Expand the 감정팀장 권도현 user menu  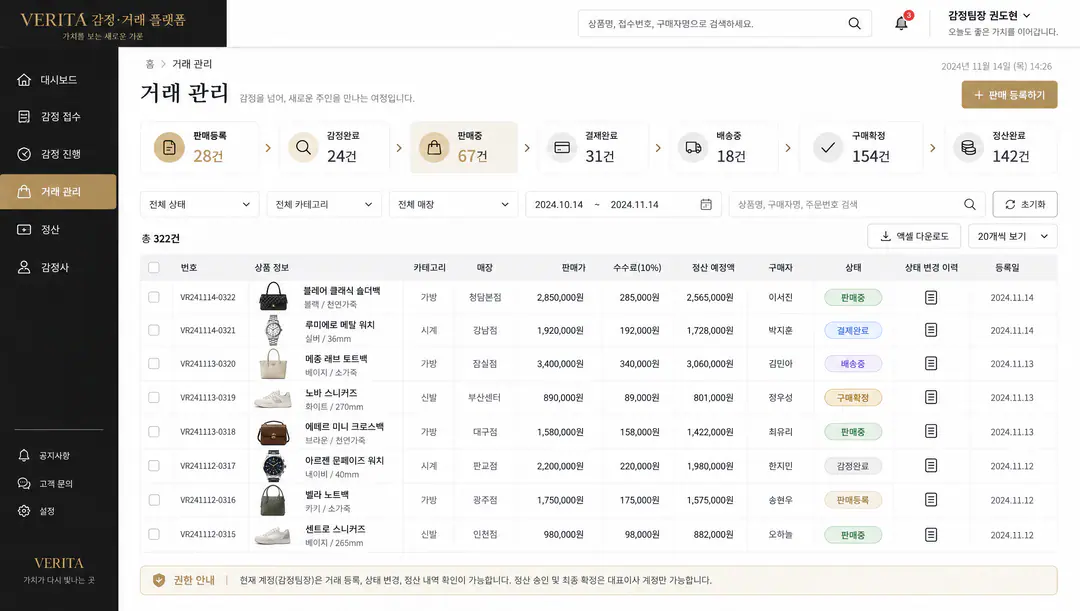pyautogui.click(x=989, y=15)
